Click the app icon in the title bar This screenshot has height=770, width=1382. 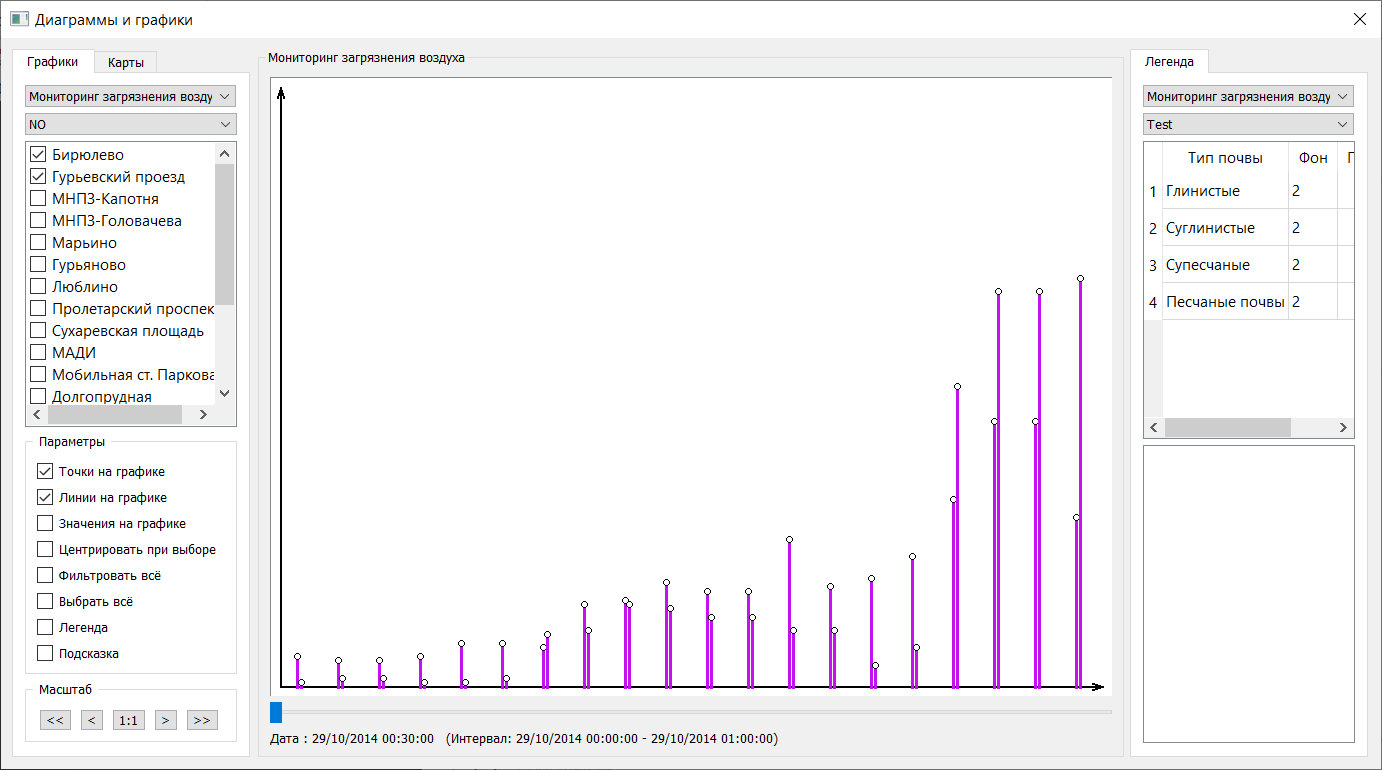pos(19,19)
